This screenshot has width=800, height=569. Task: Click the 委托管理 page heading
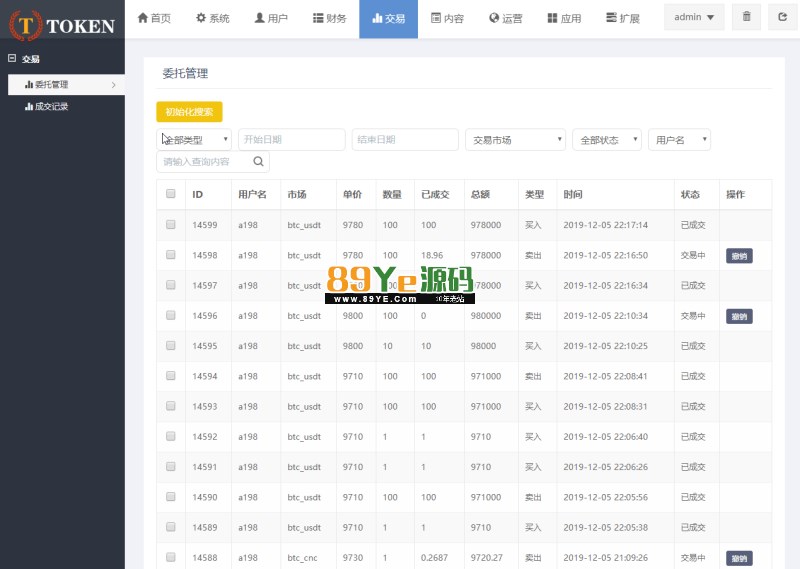(185, 73)
